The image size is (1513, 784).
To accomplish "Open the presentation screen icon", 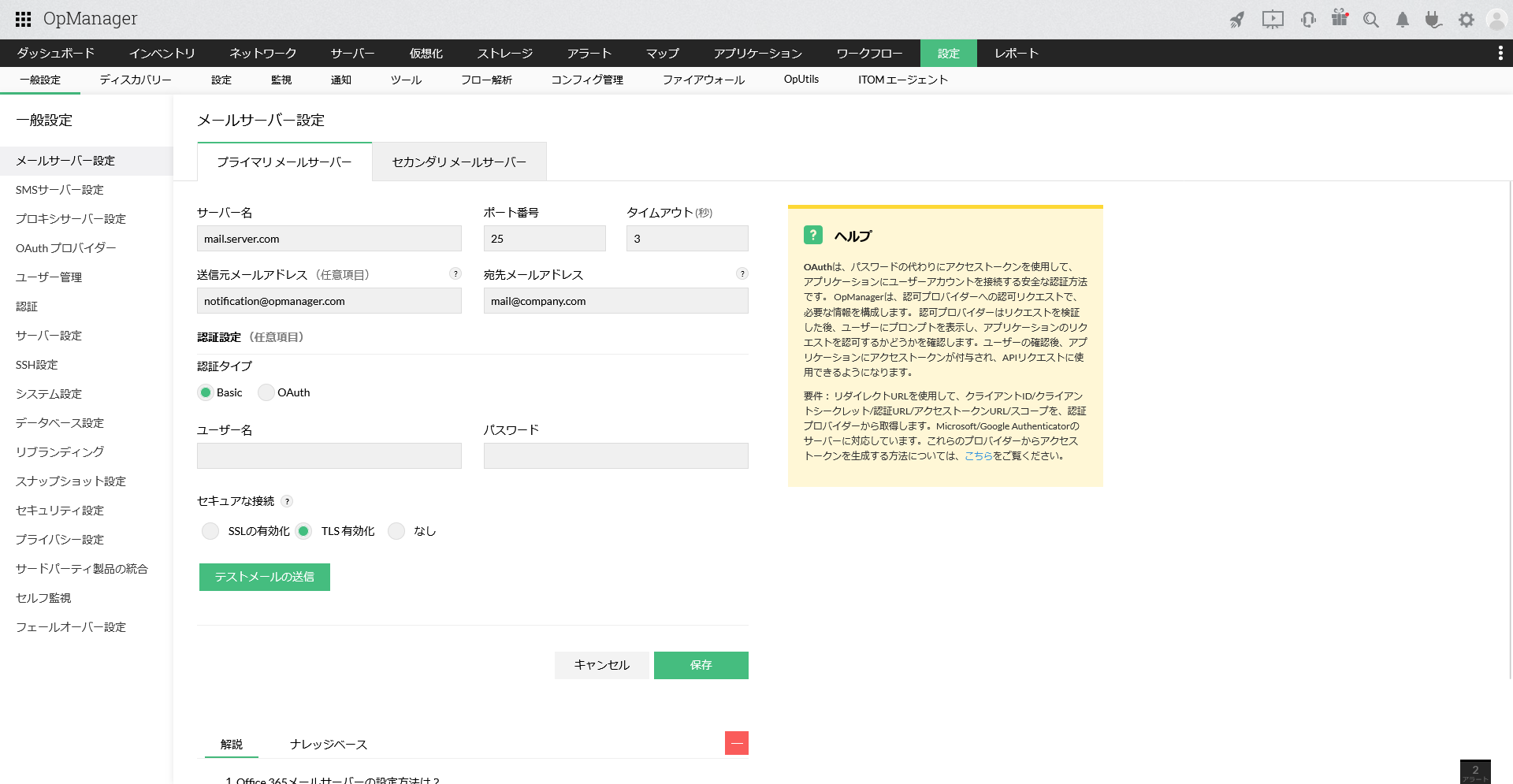I will [x=1273, y=20].
